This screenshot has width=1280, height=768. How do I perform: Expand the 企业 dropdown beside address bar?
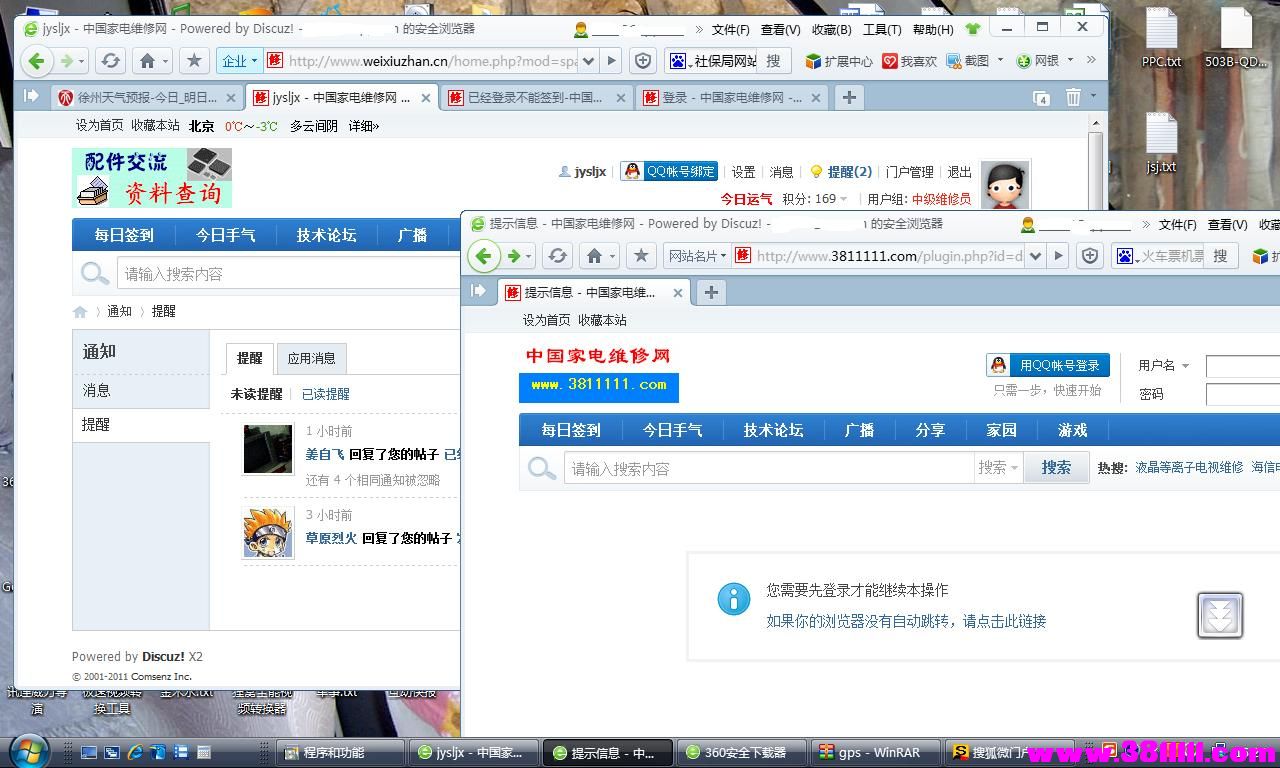(240, 61)
